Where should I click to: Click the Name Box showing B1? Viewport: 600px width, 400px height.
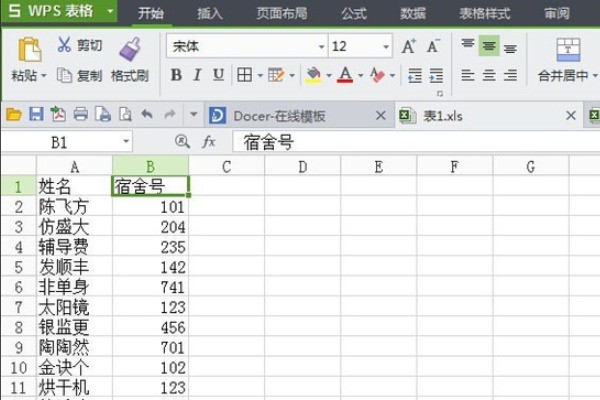(x=67, y=142)
